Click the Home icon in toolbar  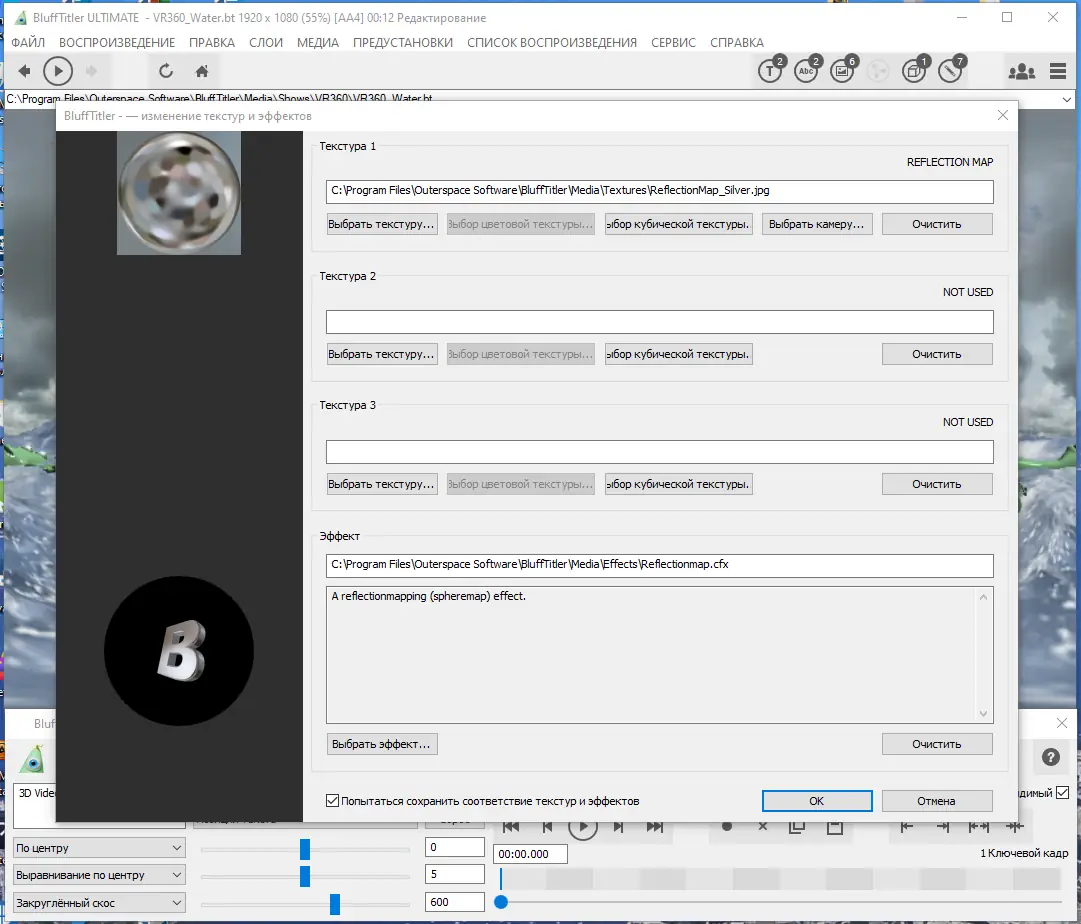coord(202,71)
